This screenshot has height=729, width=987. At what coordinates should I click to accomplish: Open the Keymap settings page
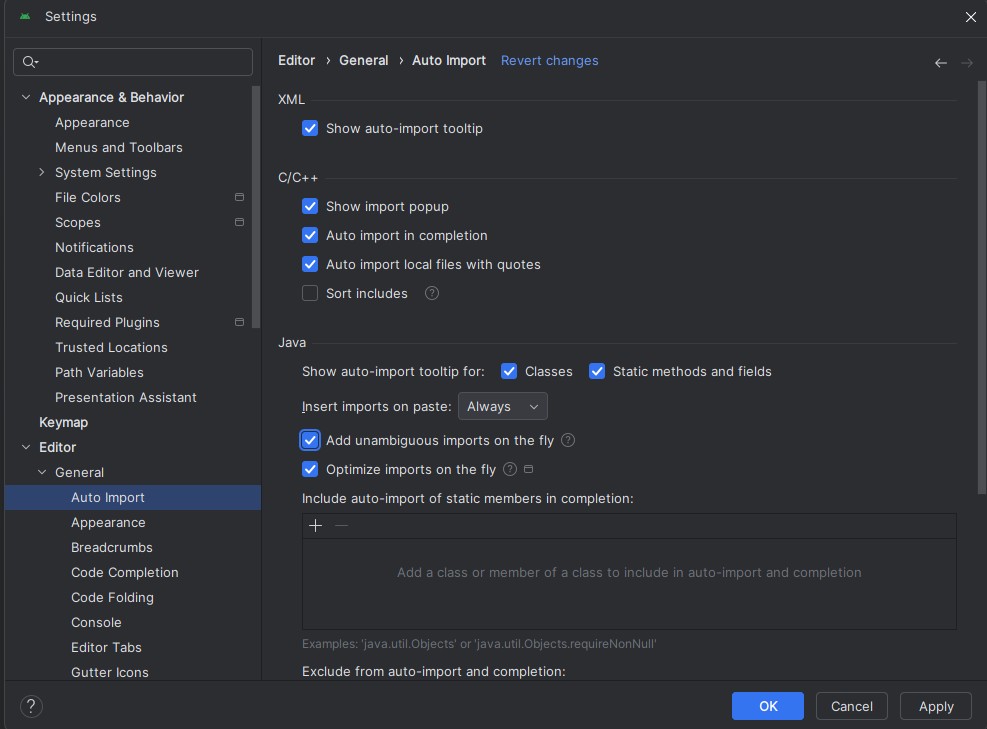[x=63, y=423]
